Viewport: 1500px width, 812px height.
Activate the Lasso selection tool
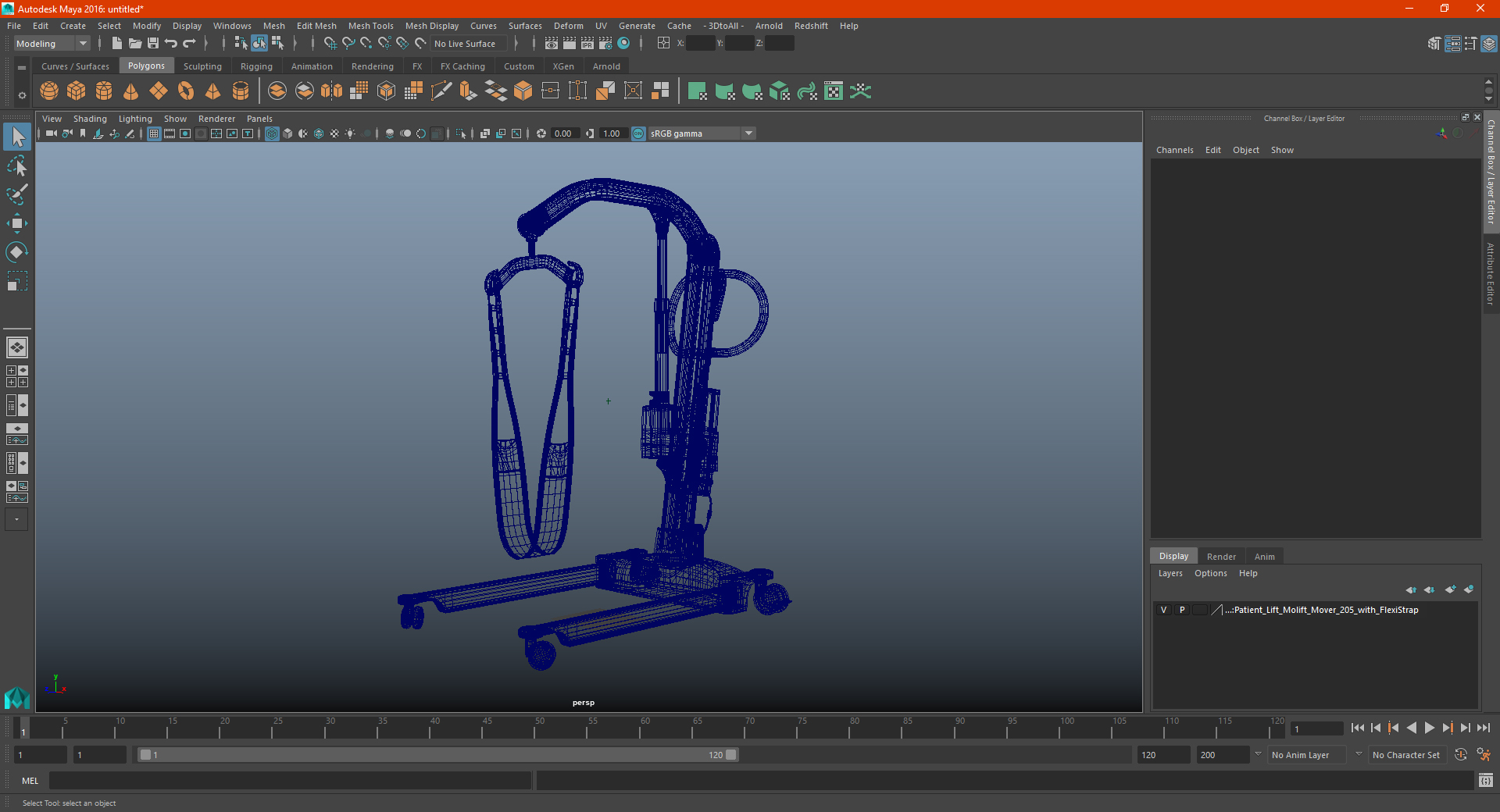click(16, 166)
